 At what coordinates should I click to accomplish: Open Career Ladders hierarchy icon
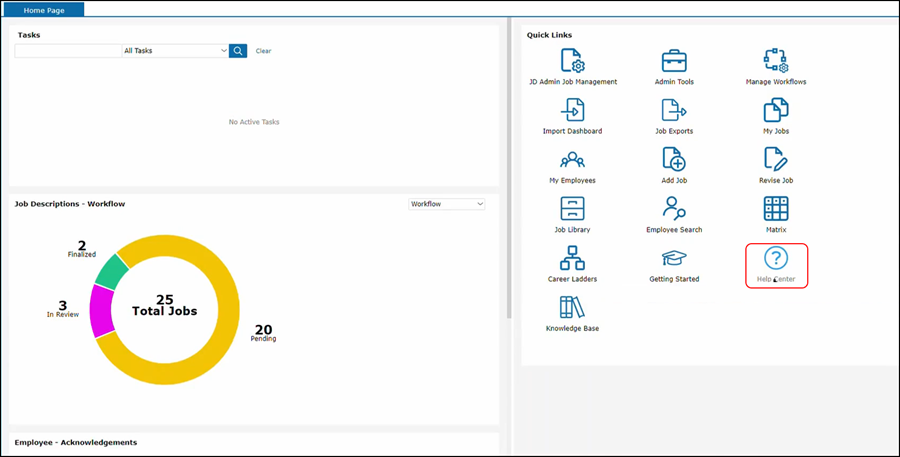[x=572, y=258]
